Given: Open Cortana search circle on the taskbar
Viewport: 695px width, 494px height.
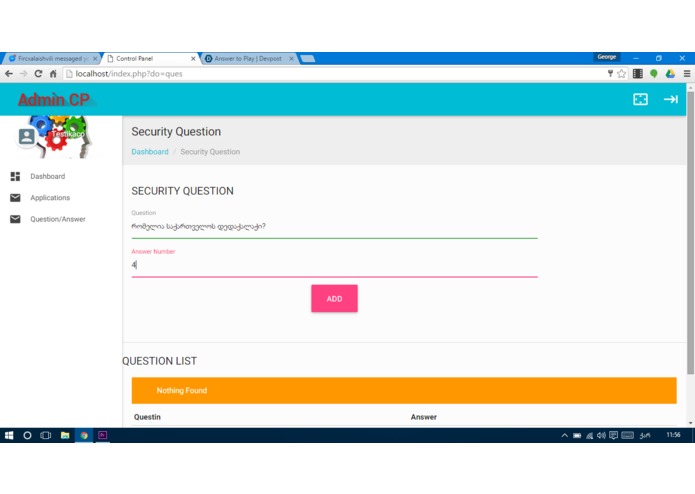Looking at the screenshot, I should click(x=27, y=436).
